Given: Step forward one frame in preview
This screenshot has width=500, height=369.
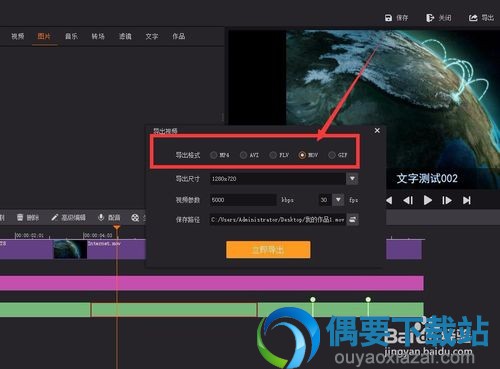Looking at the screenshot, I should pyautogui.click(x=447, y=200).
